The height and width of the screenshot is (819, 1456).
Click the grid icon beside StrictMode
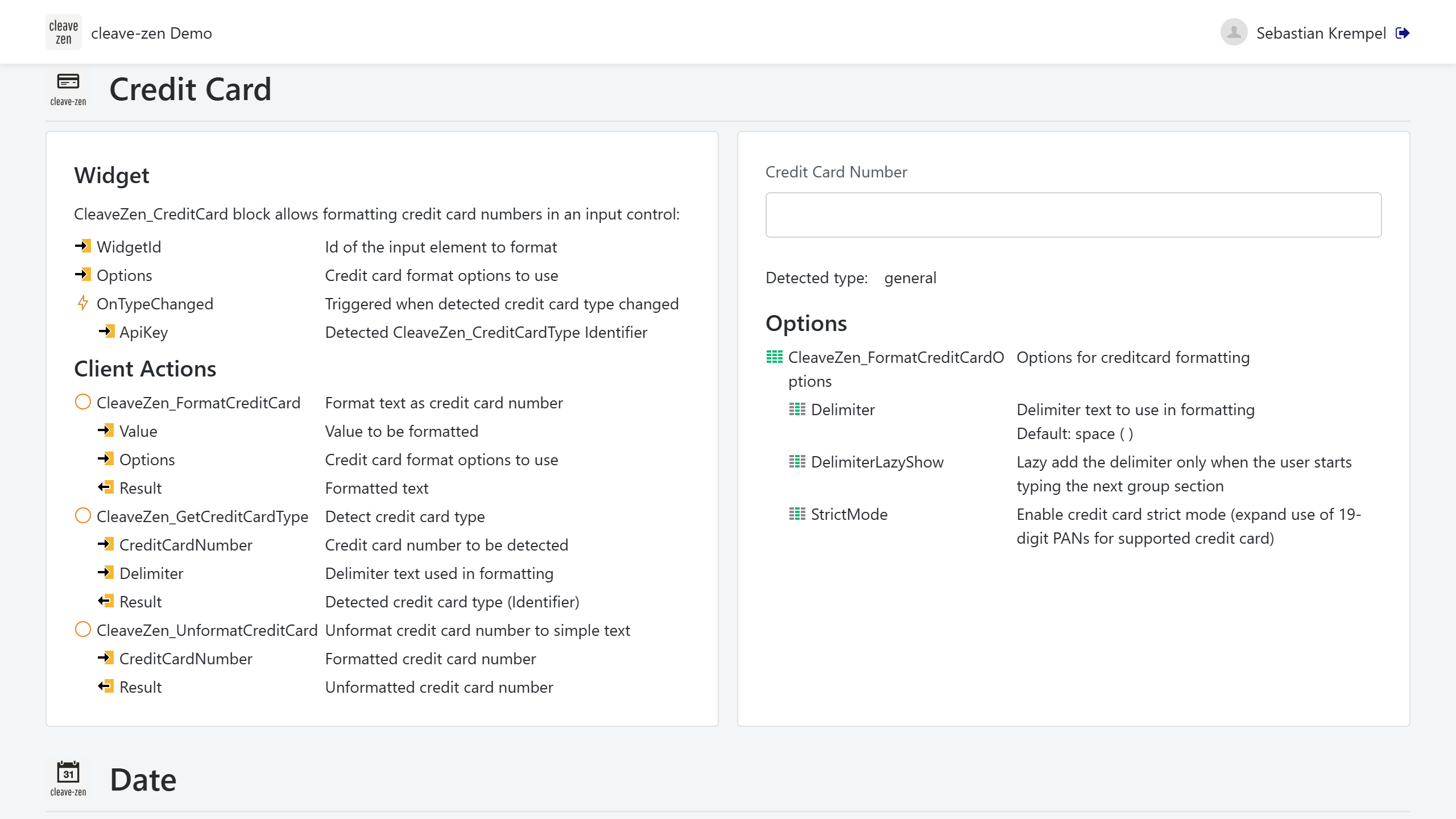[797, 514]
